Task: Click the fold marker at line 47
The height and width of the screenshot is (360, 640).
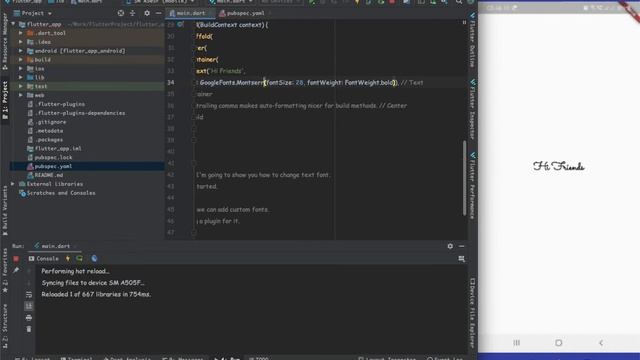Action: point(194,233)
